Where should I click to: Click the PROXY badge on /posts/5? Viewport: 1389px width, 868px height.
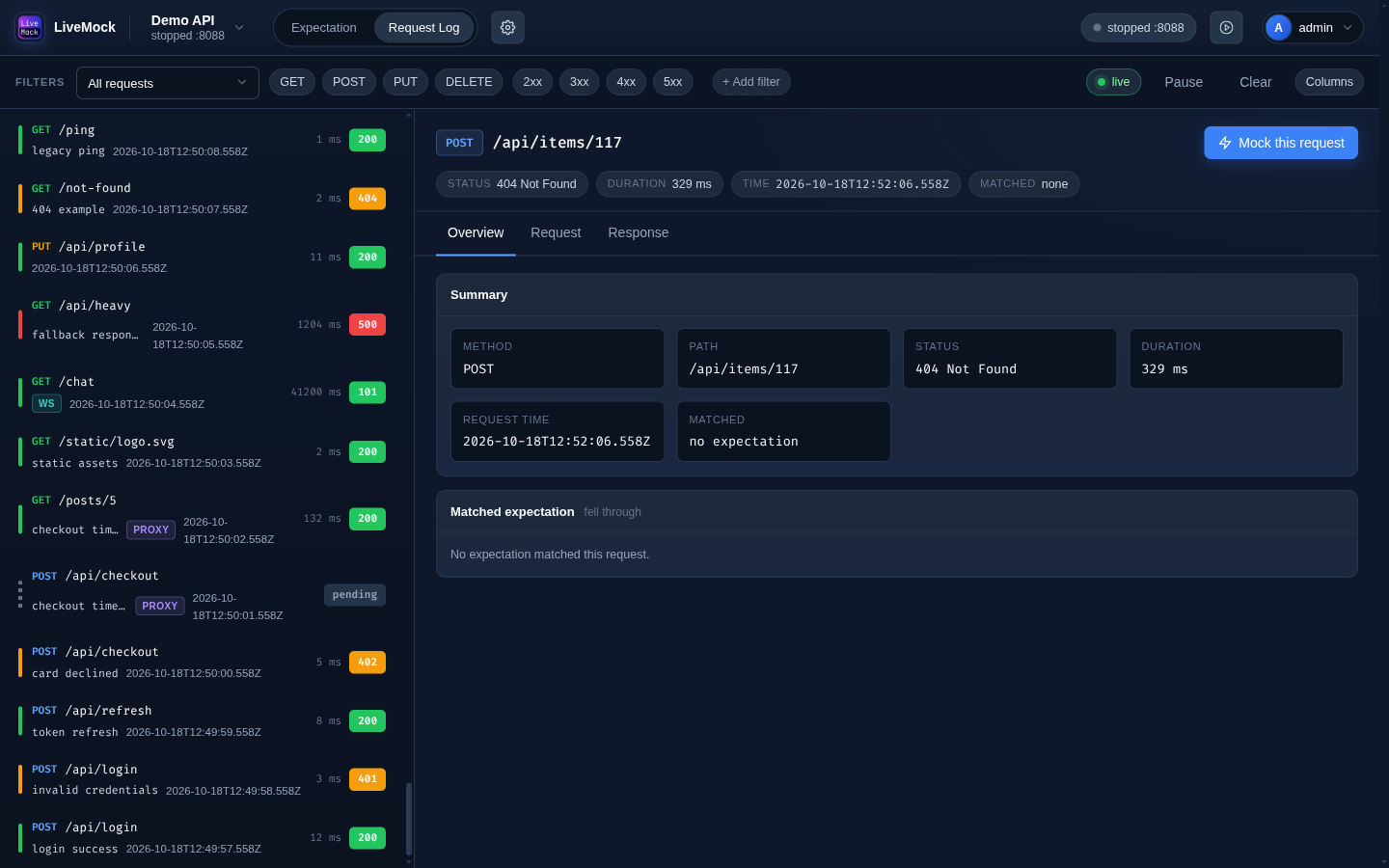point(150,530)
